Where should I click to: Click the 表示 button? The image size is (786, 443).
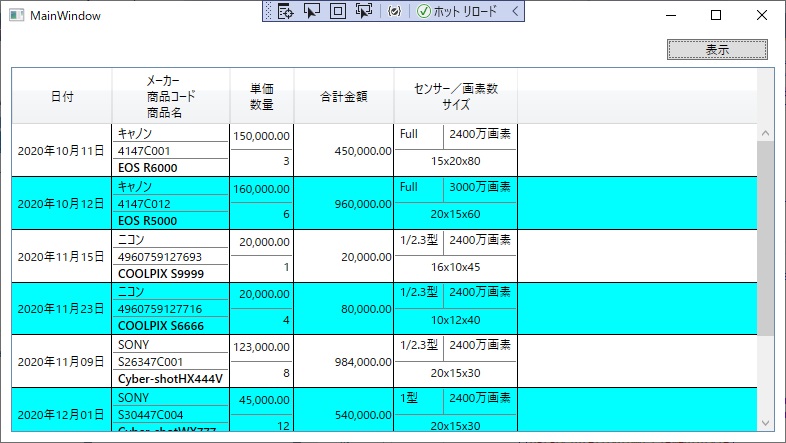coord(717,50)
